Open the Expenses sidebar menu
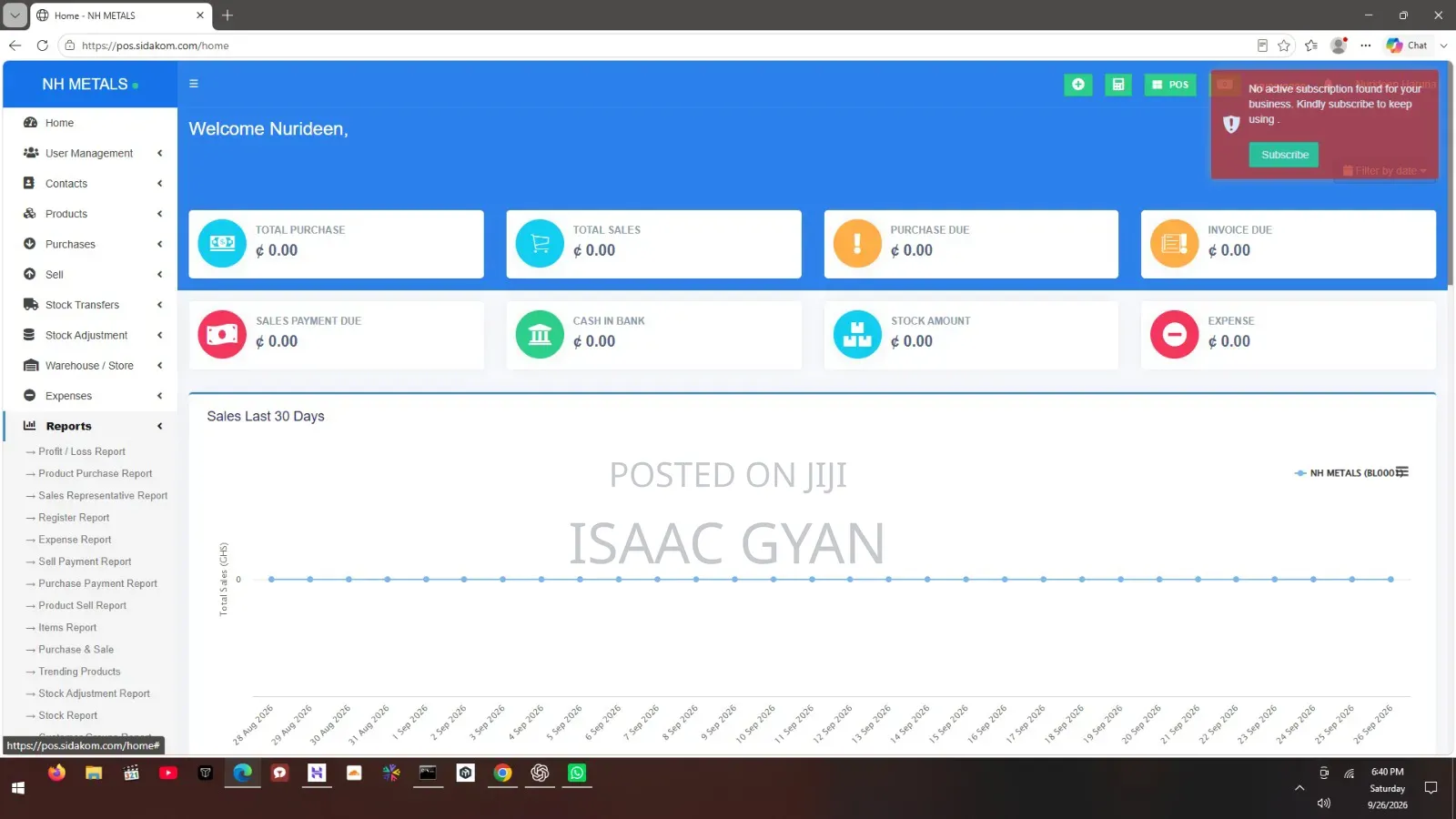1456x819 pixels. [x=90, y=396]
